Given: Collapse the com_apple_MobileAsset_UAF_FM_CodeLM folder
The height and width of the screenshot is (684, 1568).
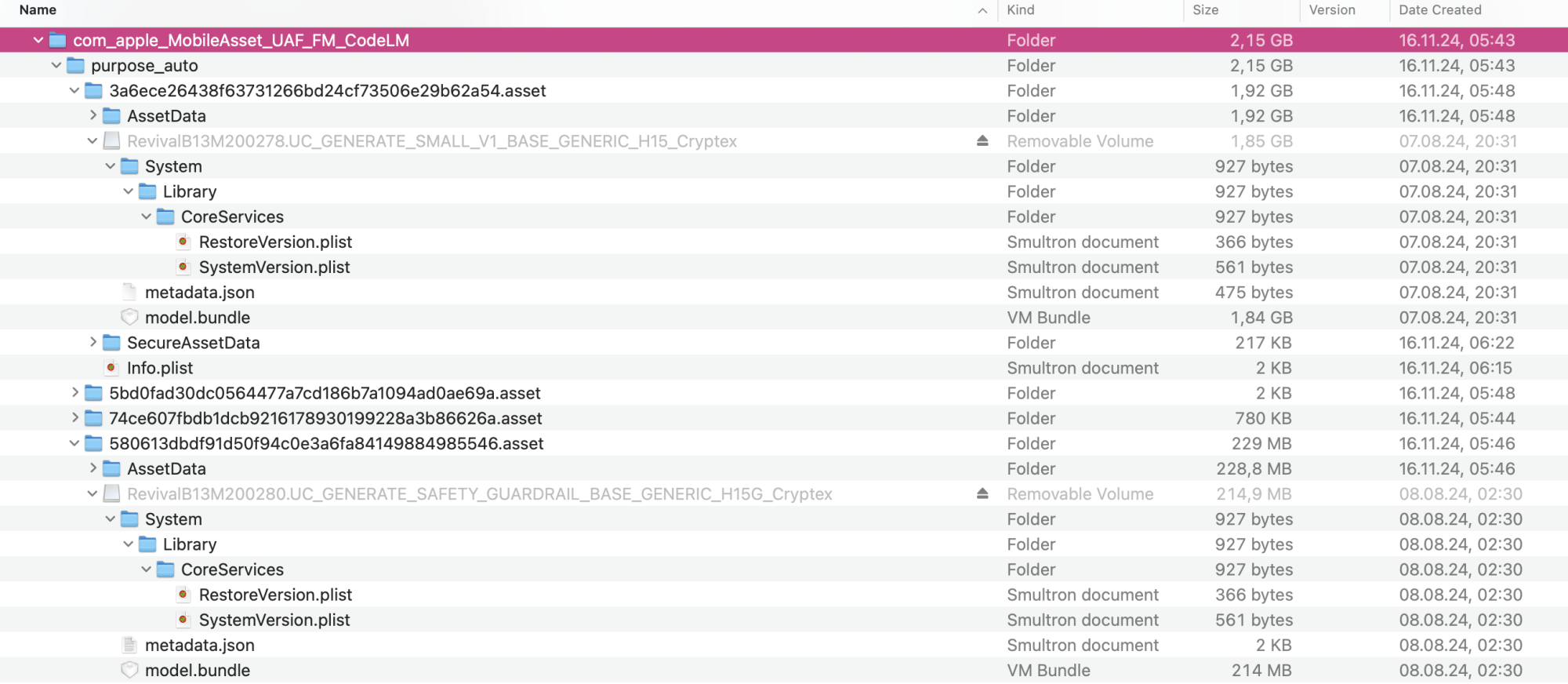Looking at the screenshot, I should tap(38, 40).
